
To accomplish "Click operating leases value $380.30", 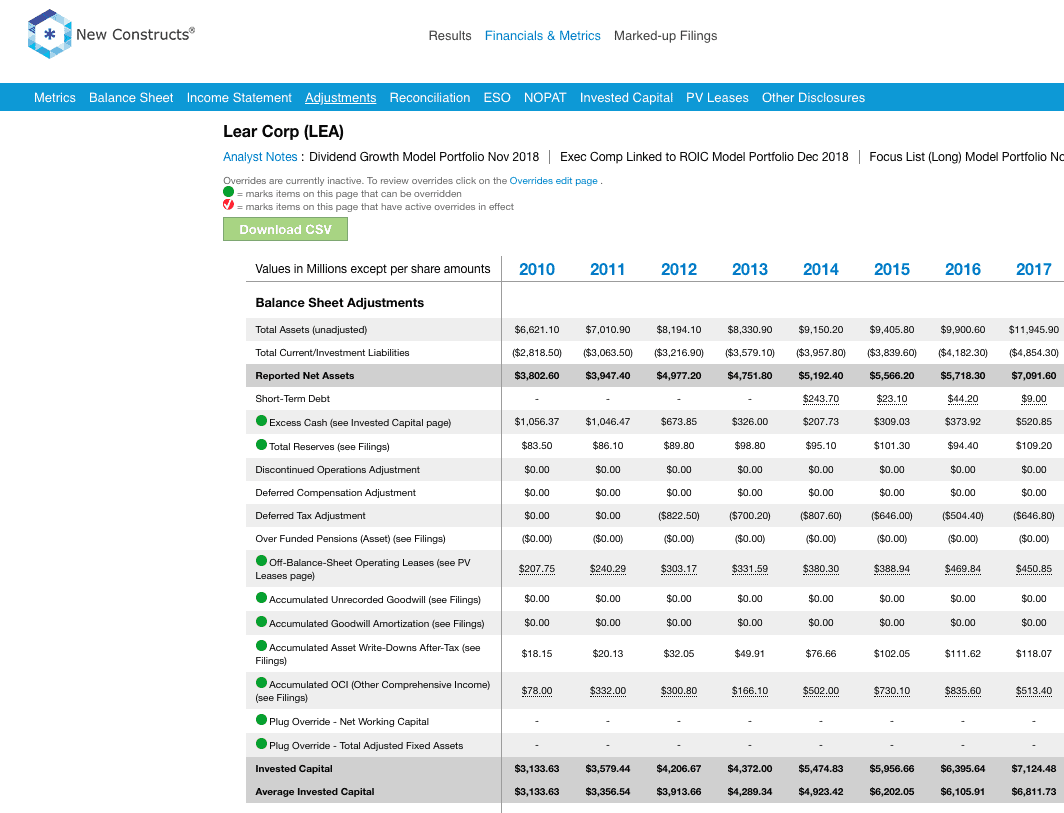I will [x=821, y=569].
